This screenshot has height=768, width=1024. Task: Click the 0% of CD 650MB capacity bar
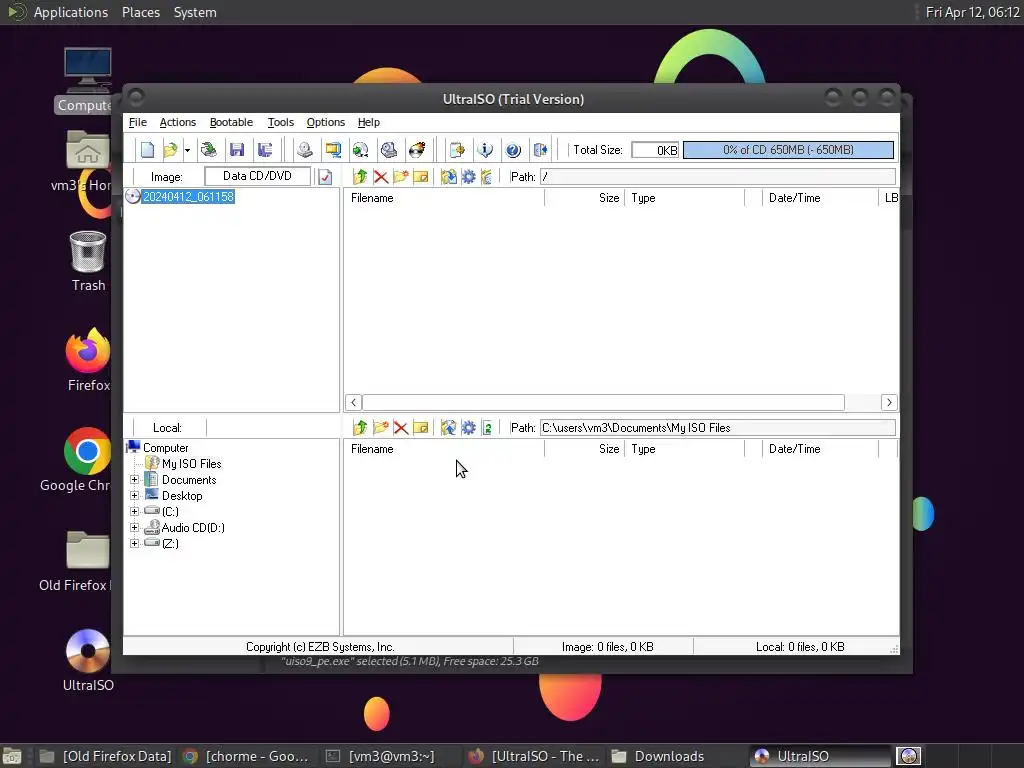click(x=788, y=150)
